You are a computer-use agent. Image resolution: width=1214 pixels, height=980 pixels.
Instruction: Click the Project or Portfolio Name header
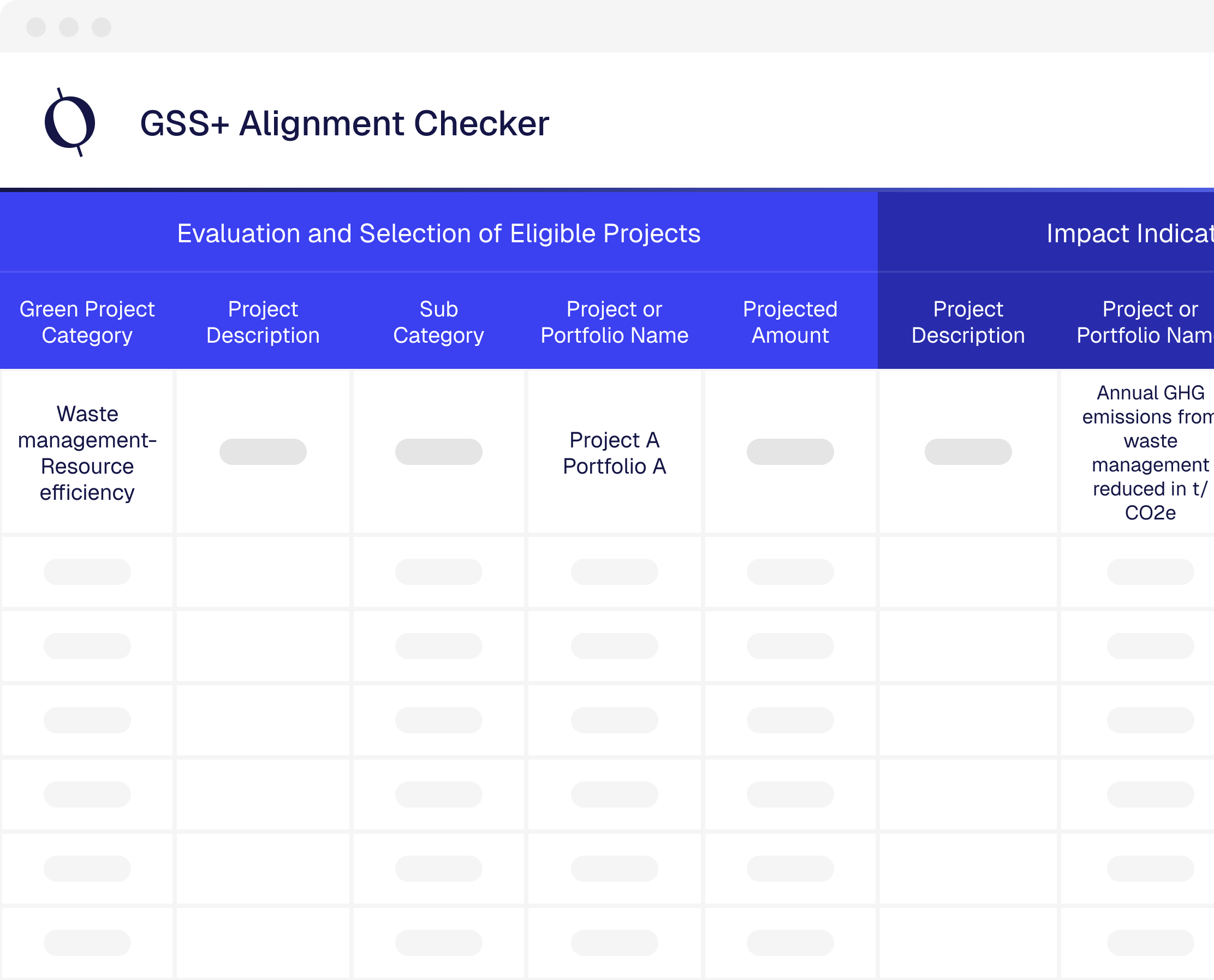615,322
